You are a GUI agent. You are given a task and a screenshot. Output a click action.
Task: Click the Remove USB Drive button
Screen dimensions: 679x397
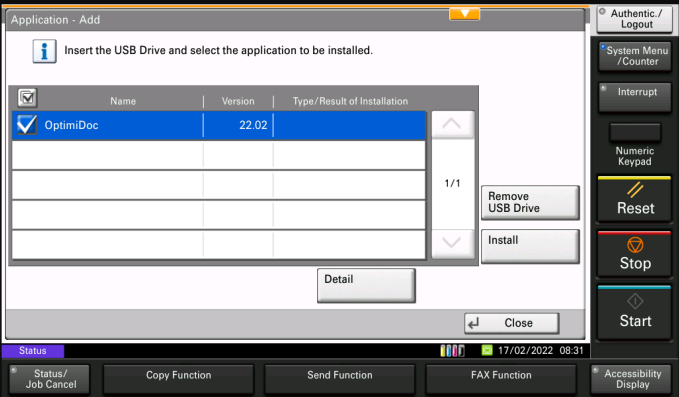click(x=530, y=203)
